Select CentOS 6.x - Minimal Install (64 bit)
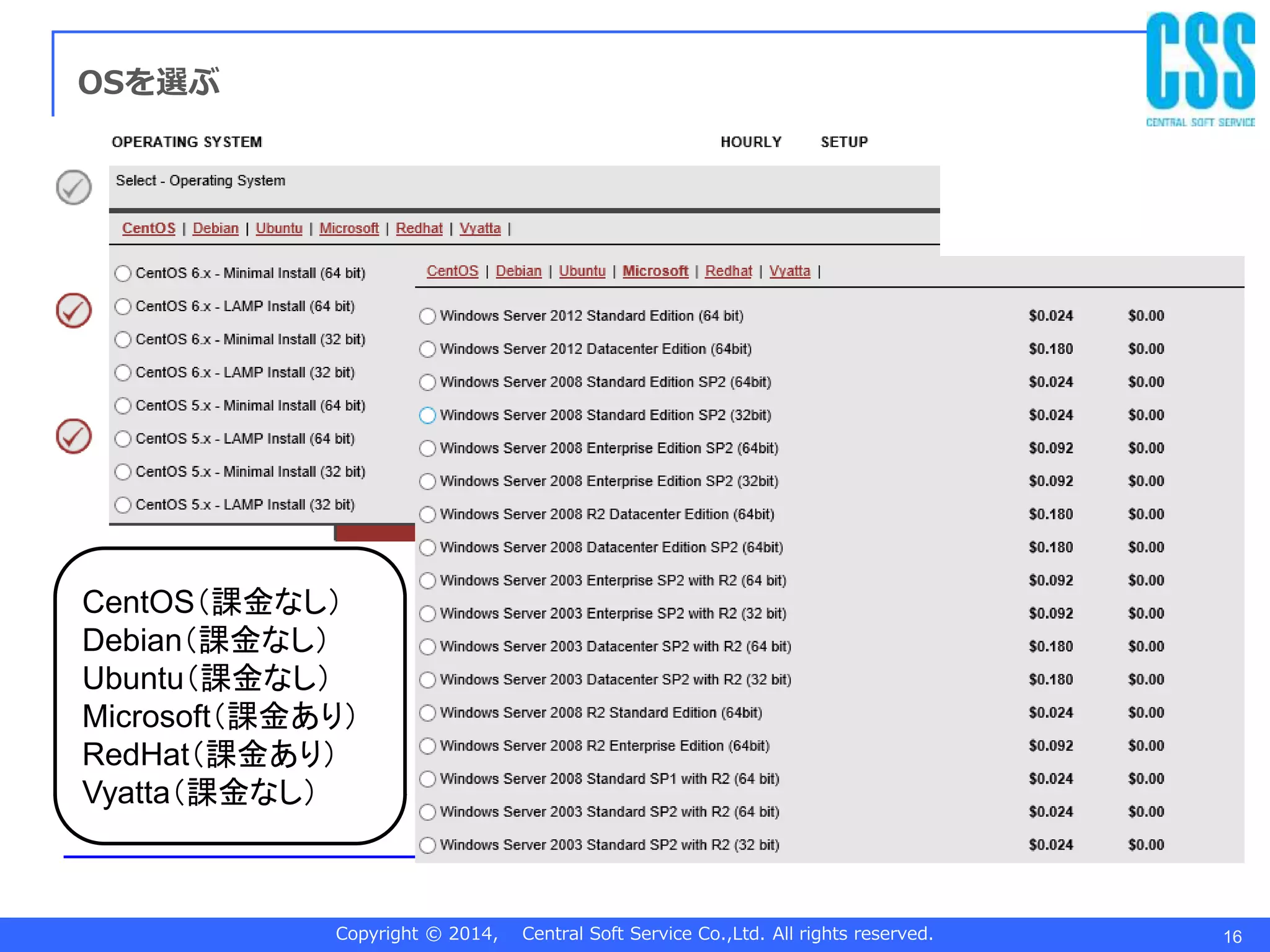The height and width of the screenshot is (952, 1270). 123,273
